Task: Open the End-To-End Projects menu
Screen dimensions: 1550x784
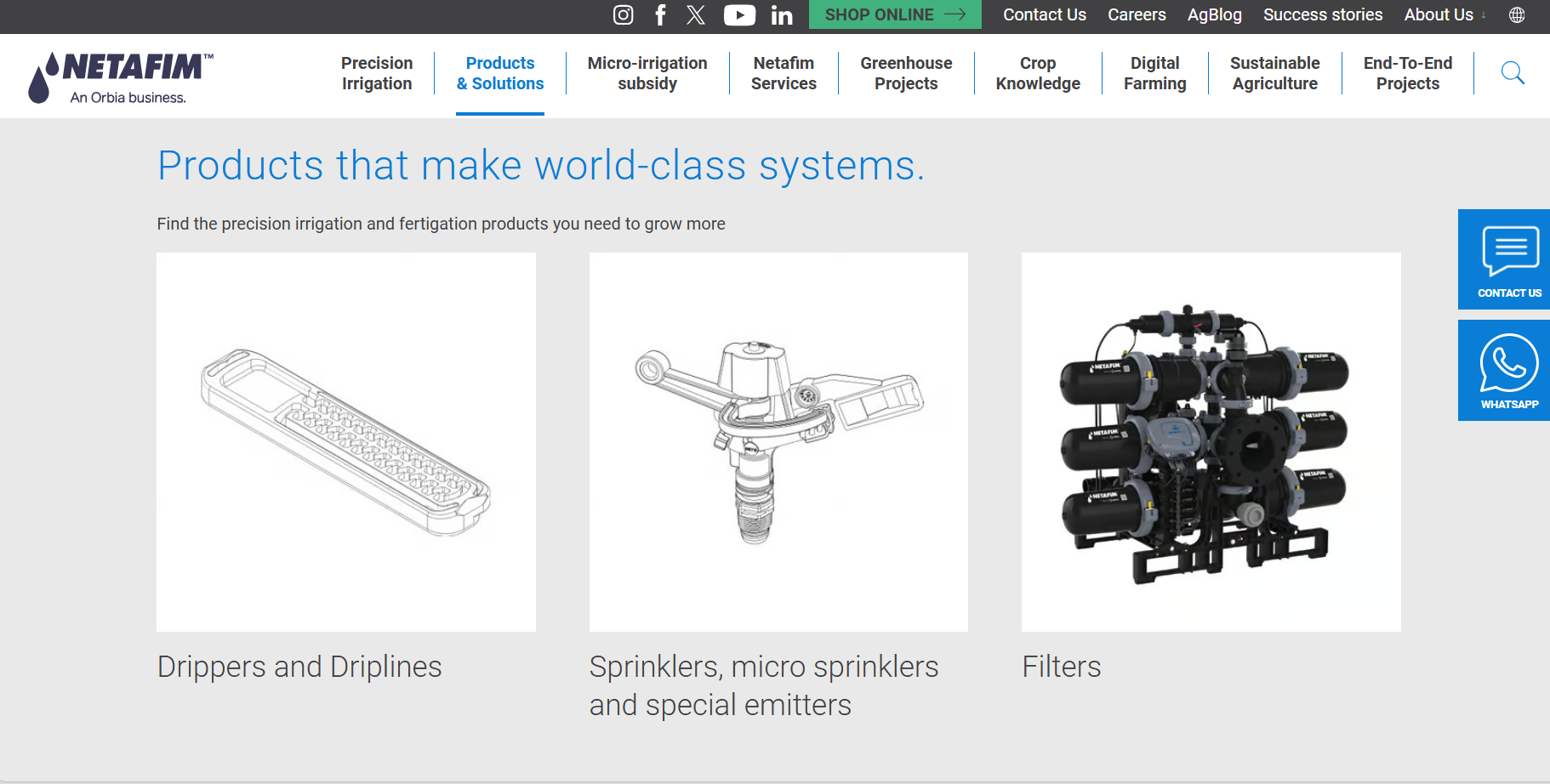Action: click(x=1408, y=73)
